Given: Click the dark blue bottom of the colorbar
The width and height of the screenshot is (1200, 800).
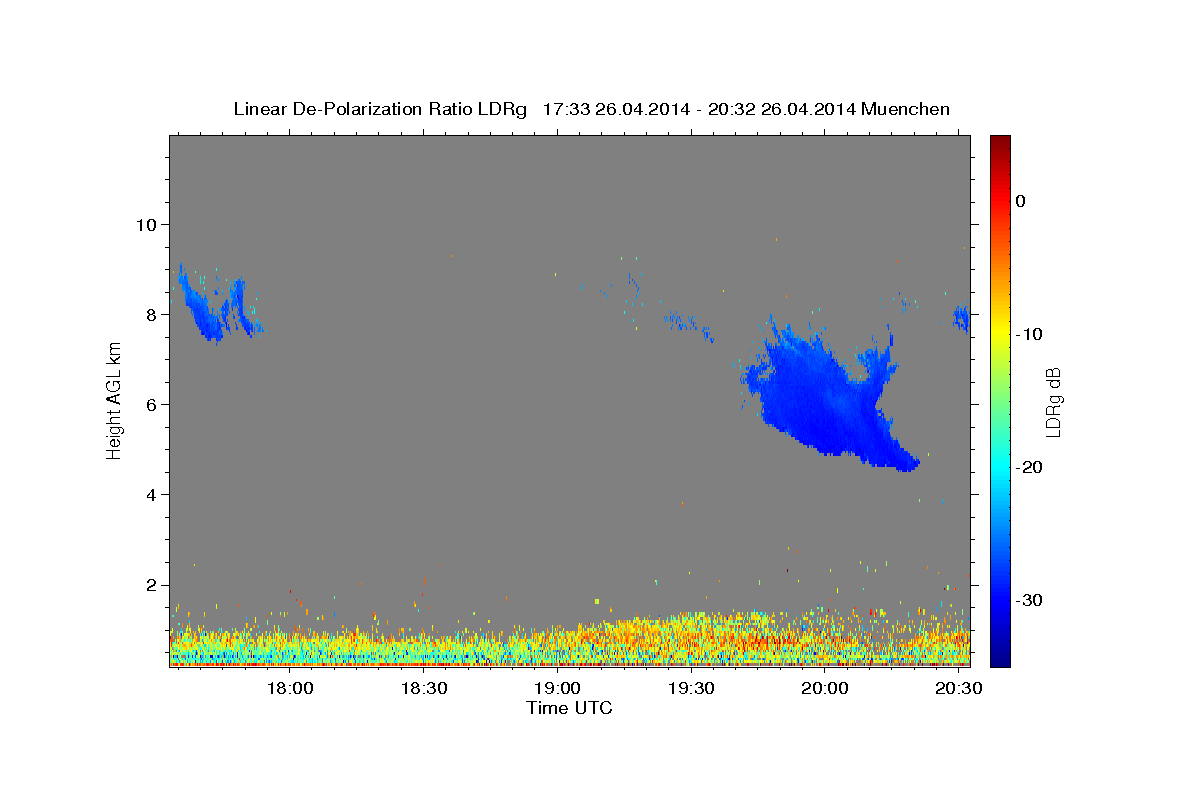Looking at the screenshot, I should pyautogui.click(x=1000, y=655).
